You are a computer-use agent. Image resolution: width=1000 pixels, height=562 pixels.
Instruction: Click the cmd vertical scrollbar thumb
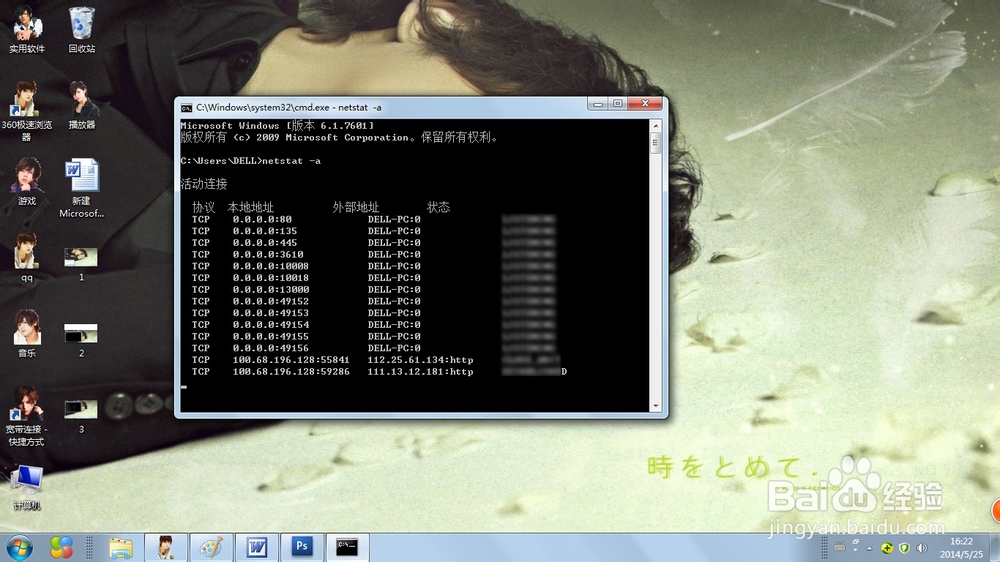655,144
